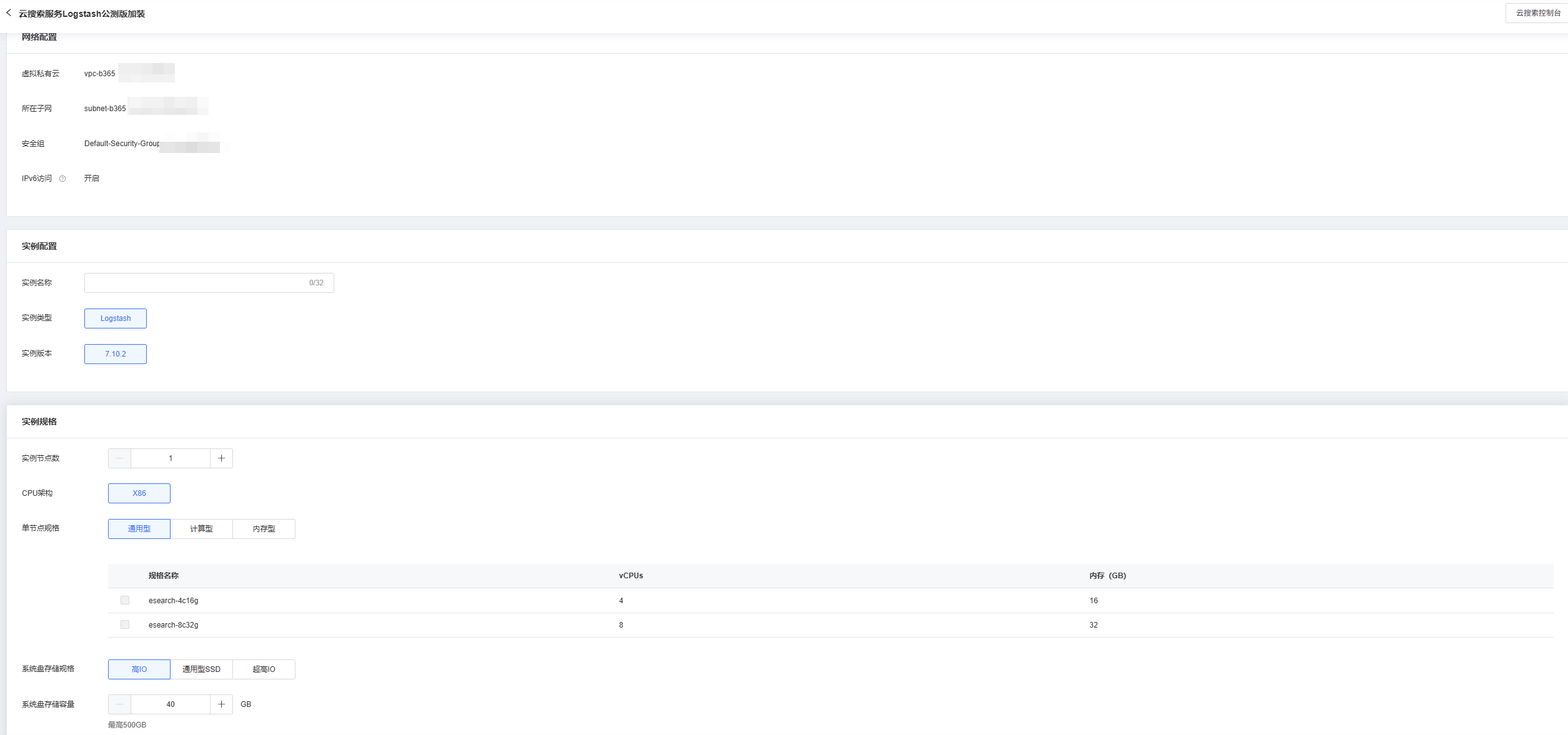The image size is (1568, 735).
Task: Increase system disk capacity with plus icon
Action: click(x=221, y=704)
